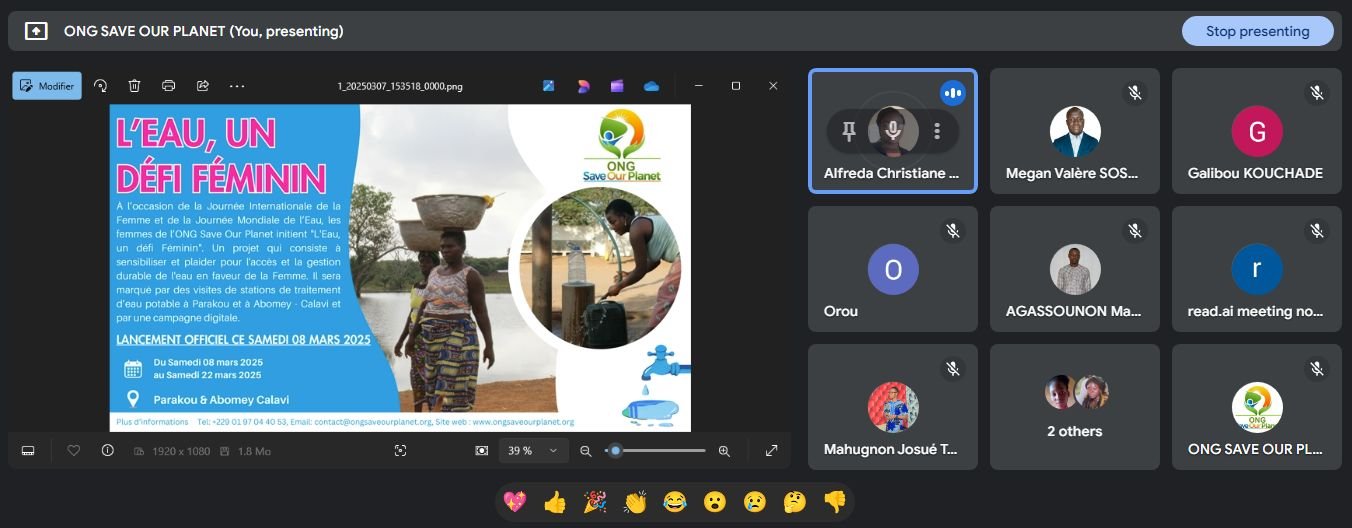Open the Designer edit icon in Photos title bar
The width and height of the screenshot is (1352, 528).
tap(549, 86)
